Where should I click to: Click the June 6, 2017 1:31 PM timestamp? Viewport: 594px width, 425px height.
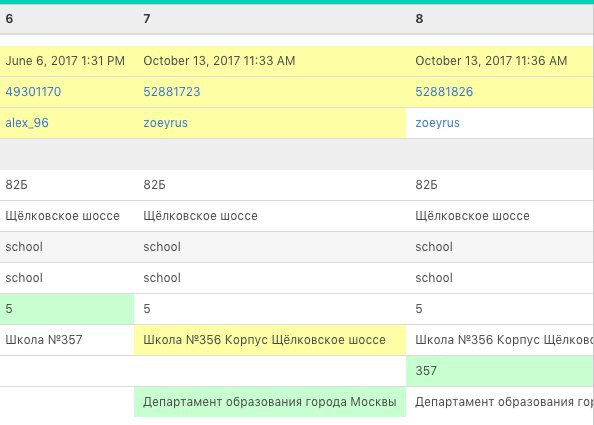[65, 61]
